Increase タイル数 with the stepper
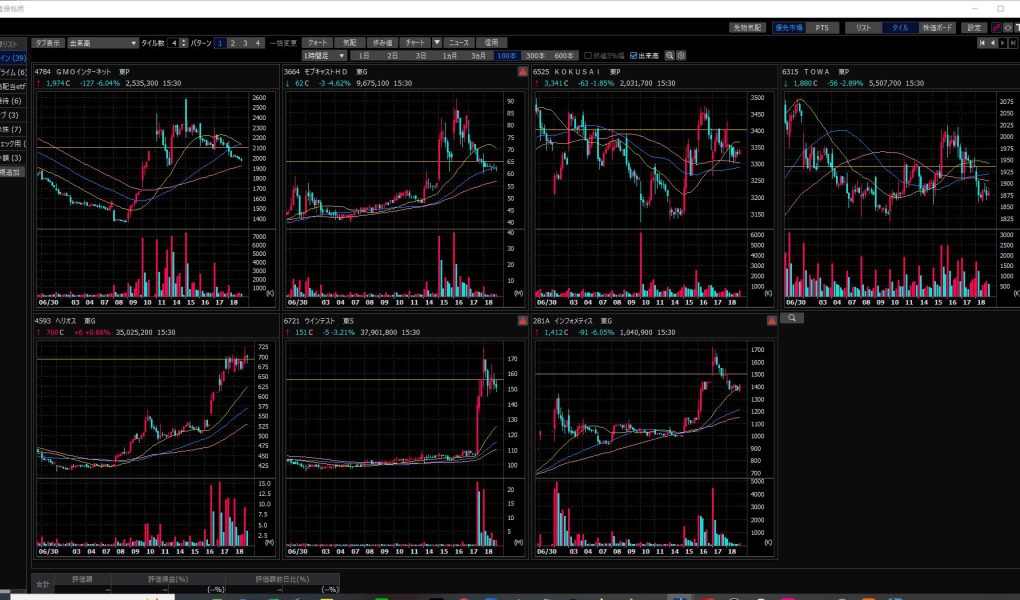1020x600 pixels. tap(184, 41)
